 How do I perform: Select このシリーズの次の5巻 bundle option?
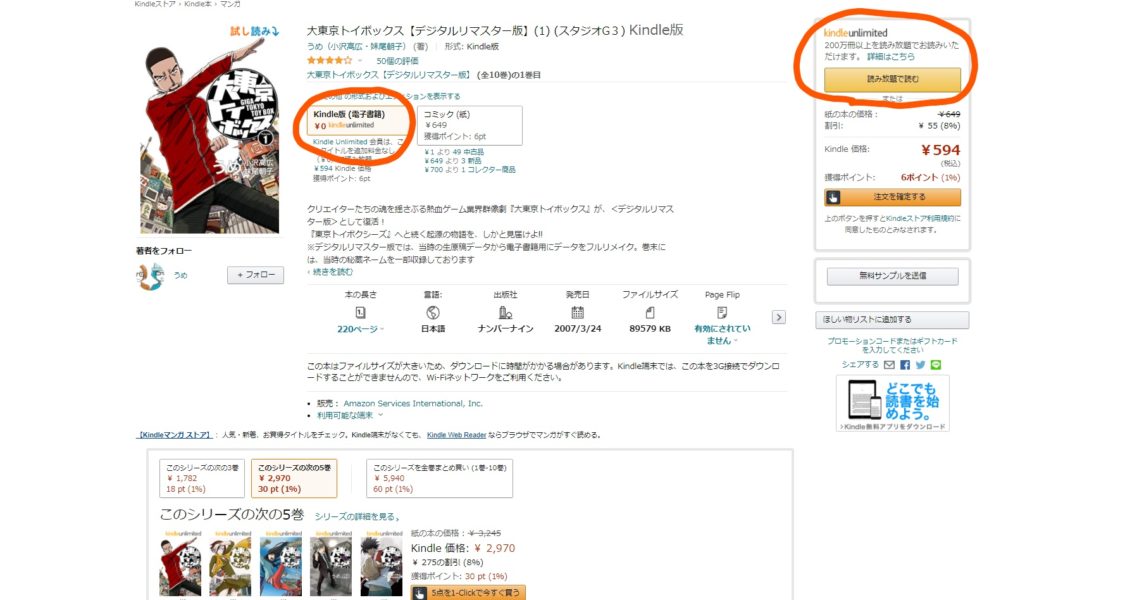coord(294,478)
